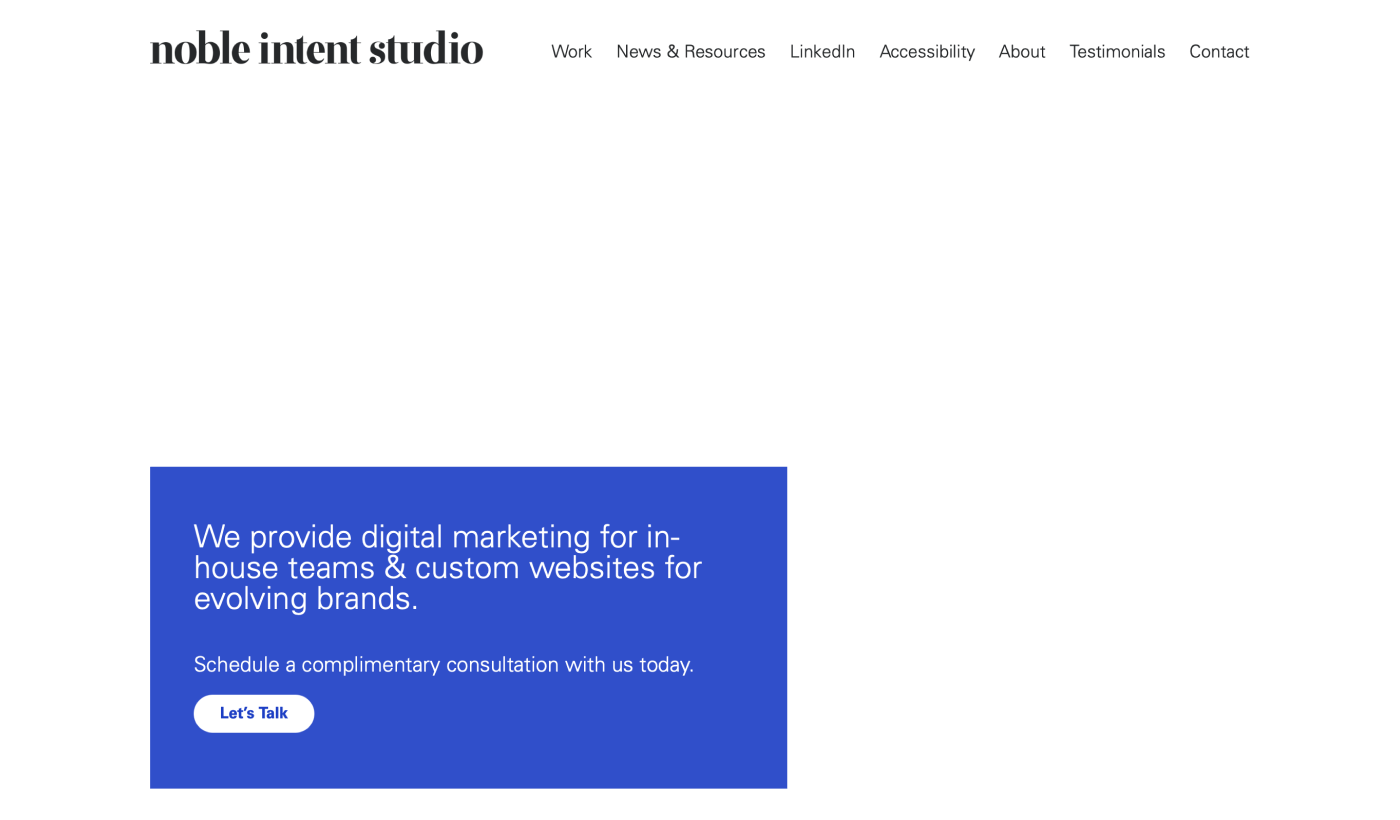Select About from the header links

(x=1021, y=51)
